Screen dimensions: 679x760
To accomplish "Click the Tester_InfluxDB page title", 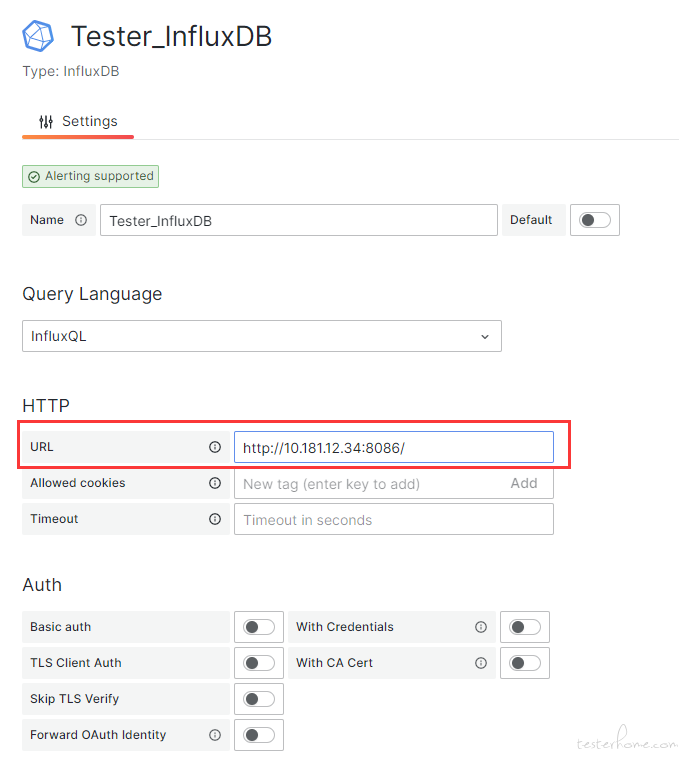I will pyautogui.click(x=171, y=36).
